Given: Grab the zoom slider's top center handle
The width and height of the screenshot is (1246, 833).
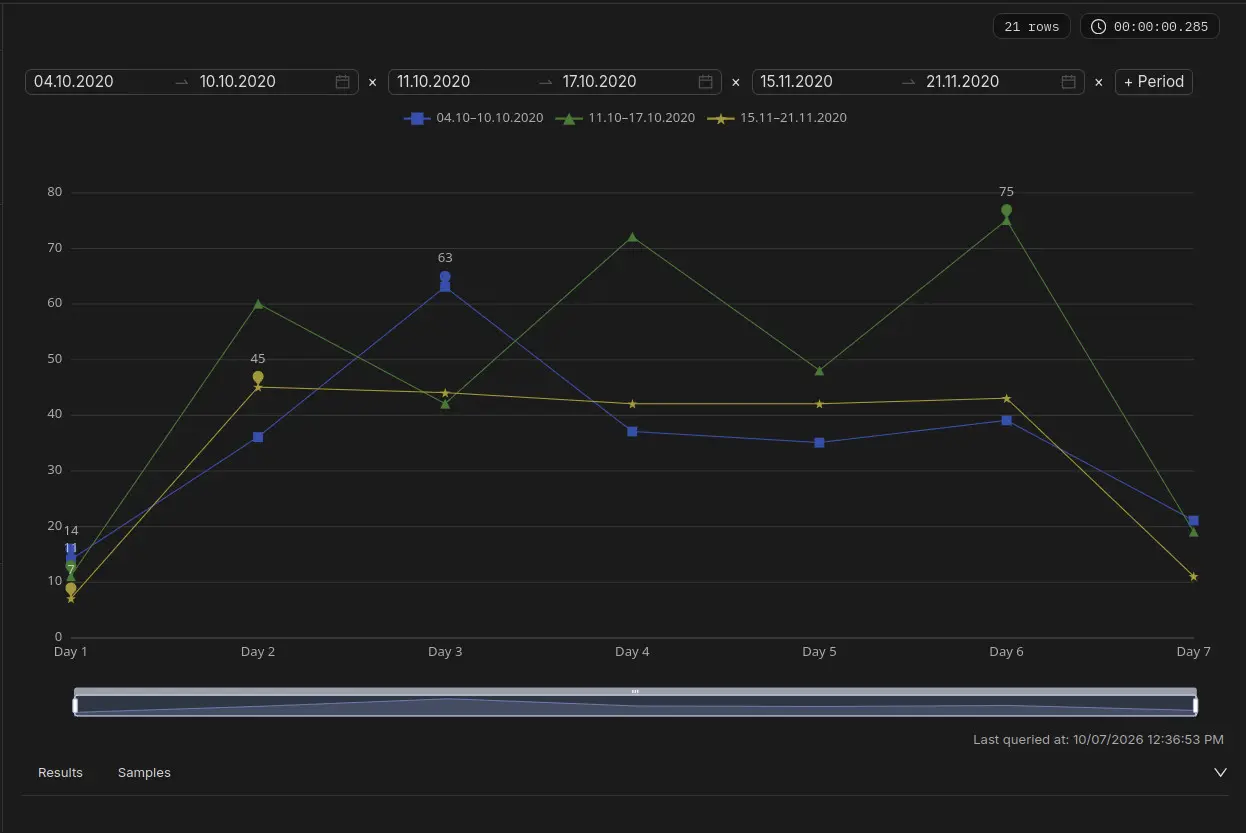Looking at the screenshot, I should (635, 691).
